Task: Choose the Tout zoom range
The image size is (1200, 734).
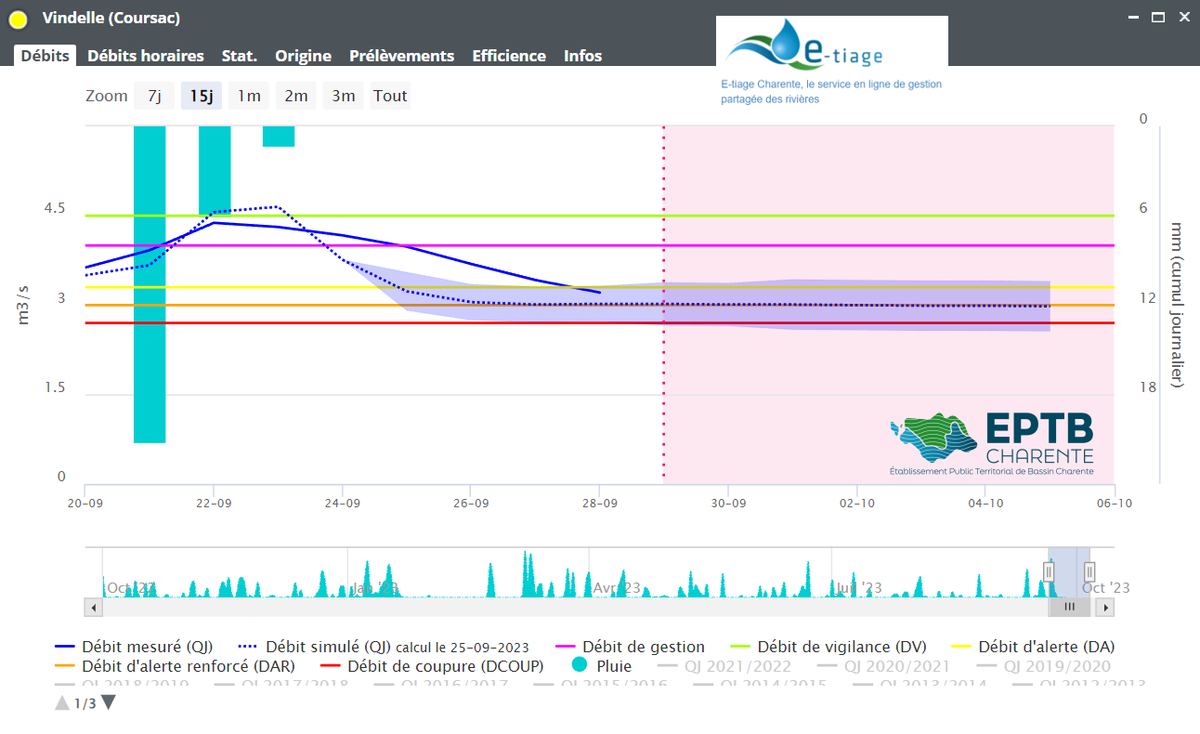Action: [x=390, y=96]
